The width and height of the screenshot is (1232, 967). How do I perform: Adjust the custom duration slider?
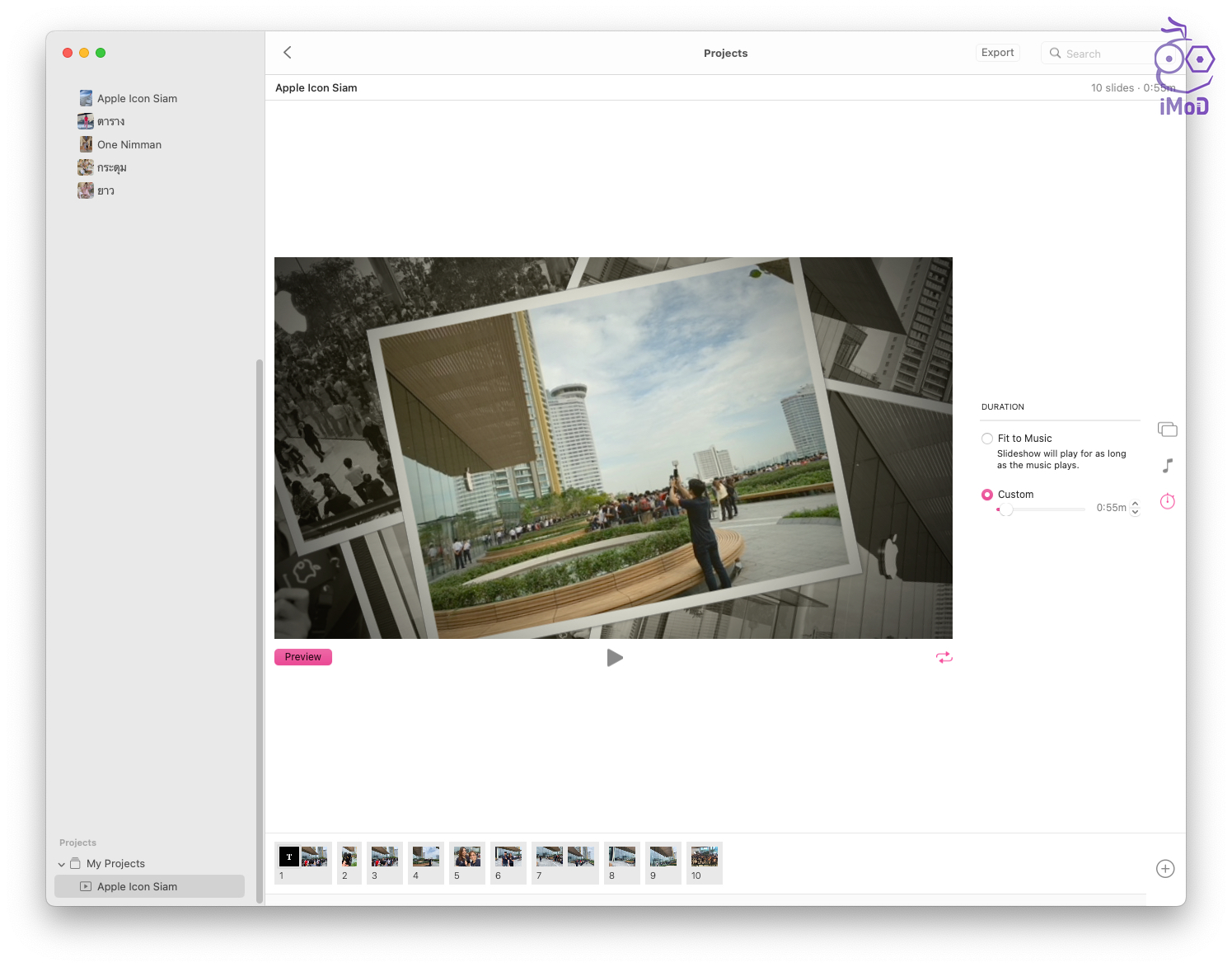point(1006,509)
